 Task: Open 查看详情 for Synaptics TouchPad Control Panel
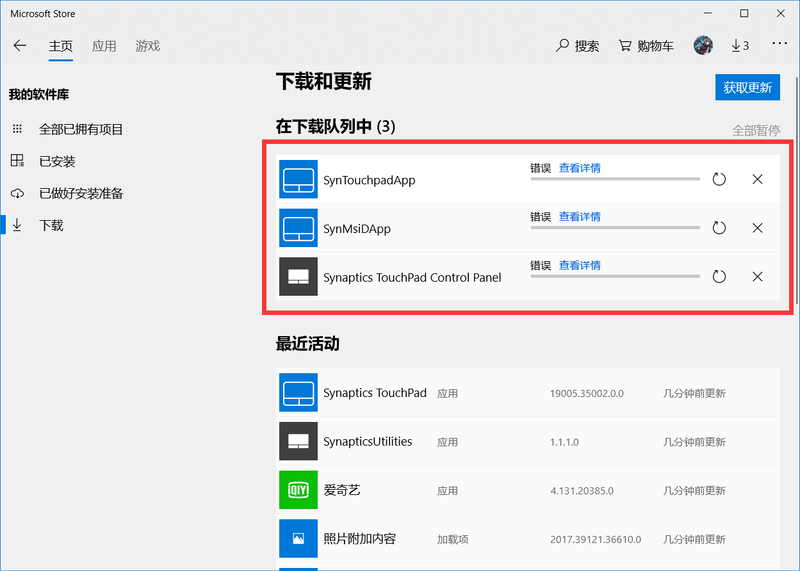pyautogui.click(x=580, y=265)
